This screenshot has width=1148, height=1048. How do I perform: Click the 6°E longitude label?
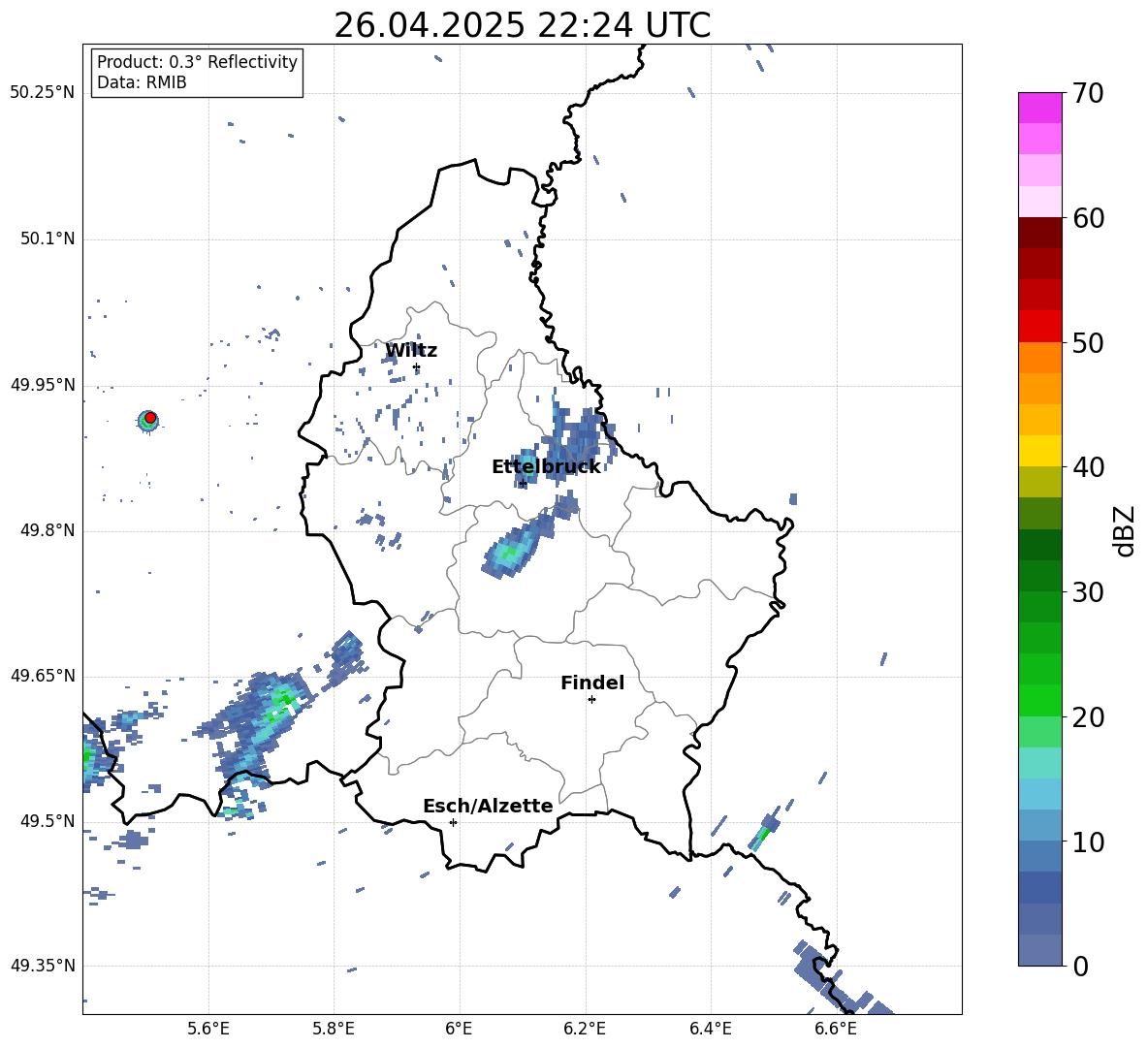click(x=459, y=1029)
